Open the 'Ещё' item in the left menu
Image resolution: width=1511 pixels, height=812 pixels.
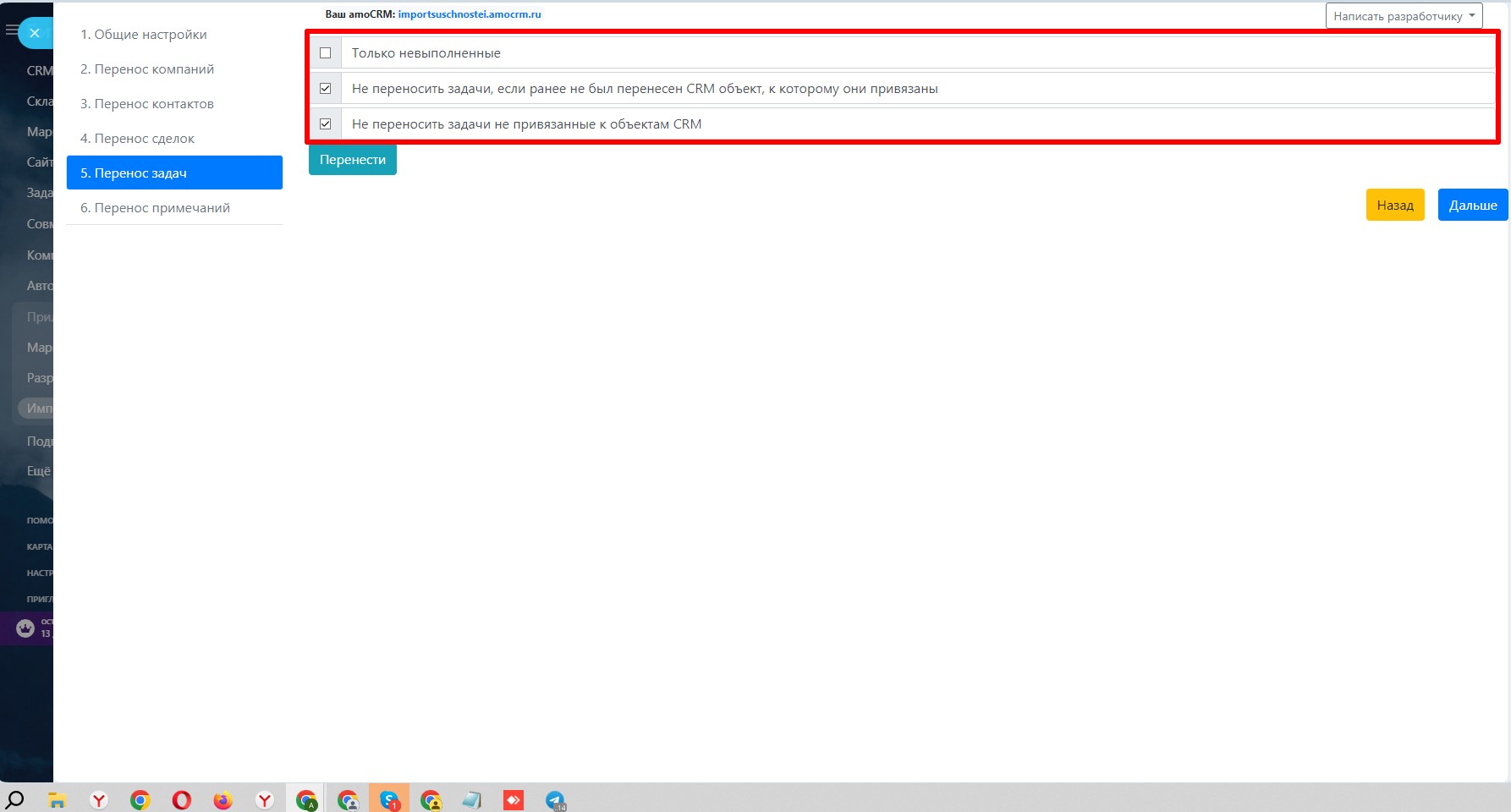(39, 471)
